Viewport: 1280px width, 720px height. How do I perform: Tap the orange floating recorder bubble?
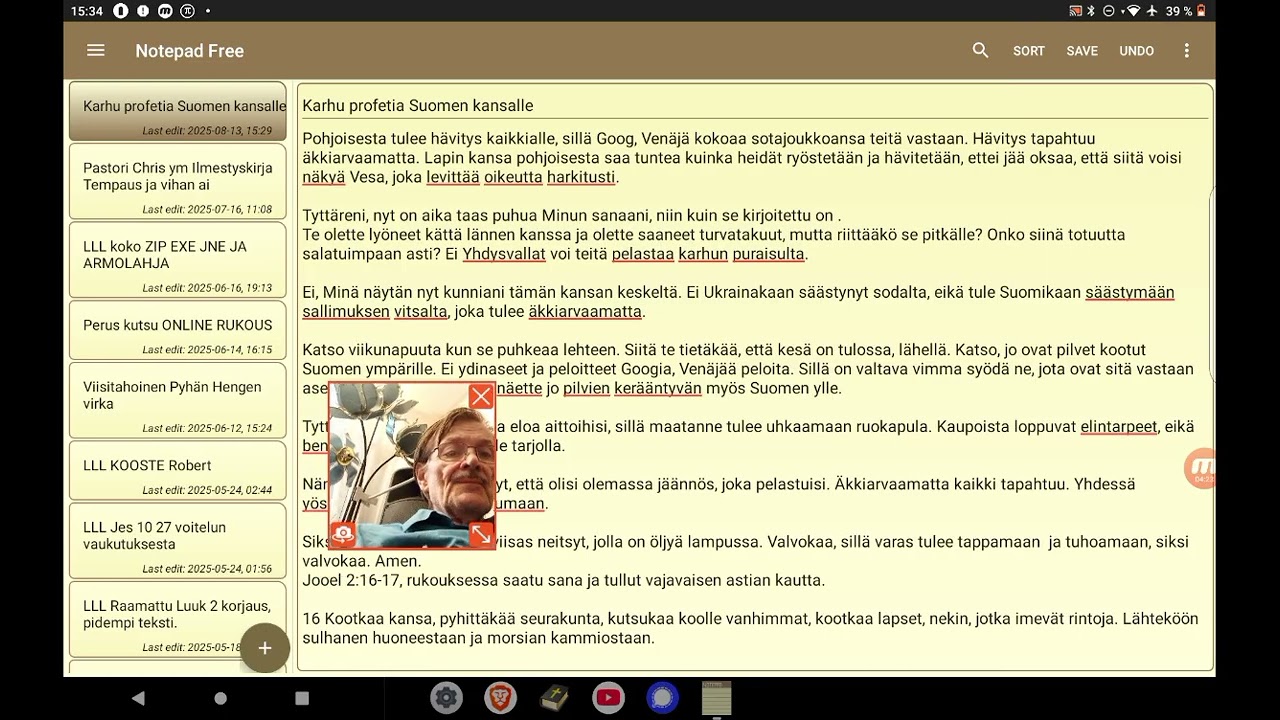pyautogui.click(x=1199, y=467)
